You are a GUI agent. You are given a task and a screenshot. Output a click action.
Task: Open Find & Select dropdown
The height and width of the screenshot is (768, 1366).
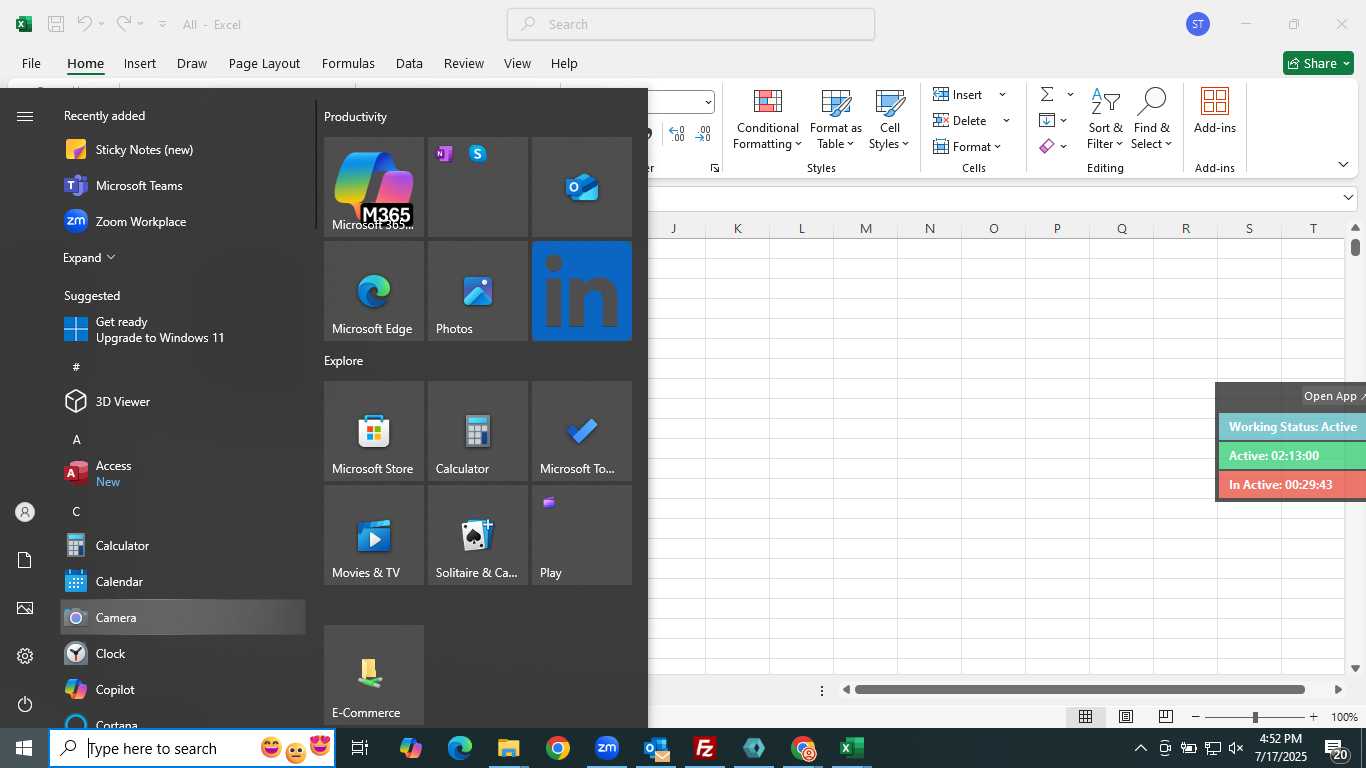pyautogui.click(x=1151, y=120)
